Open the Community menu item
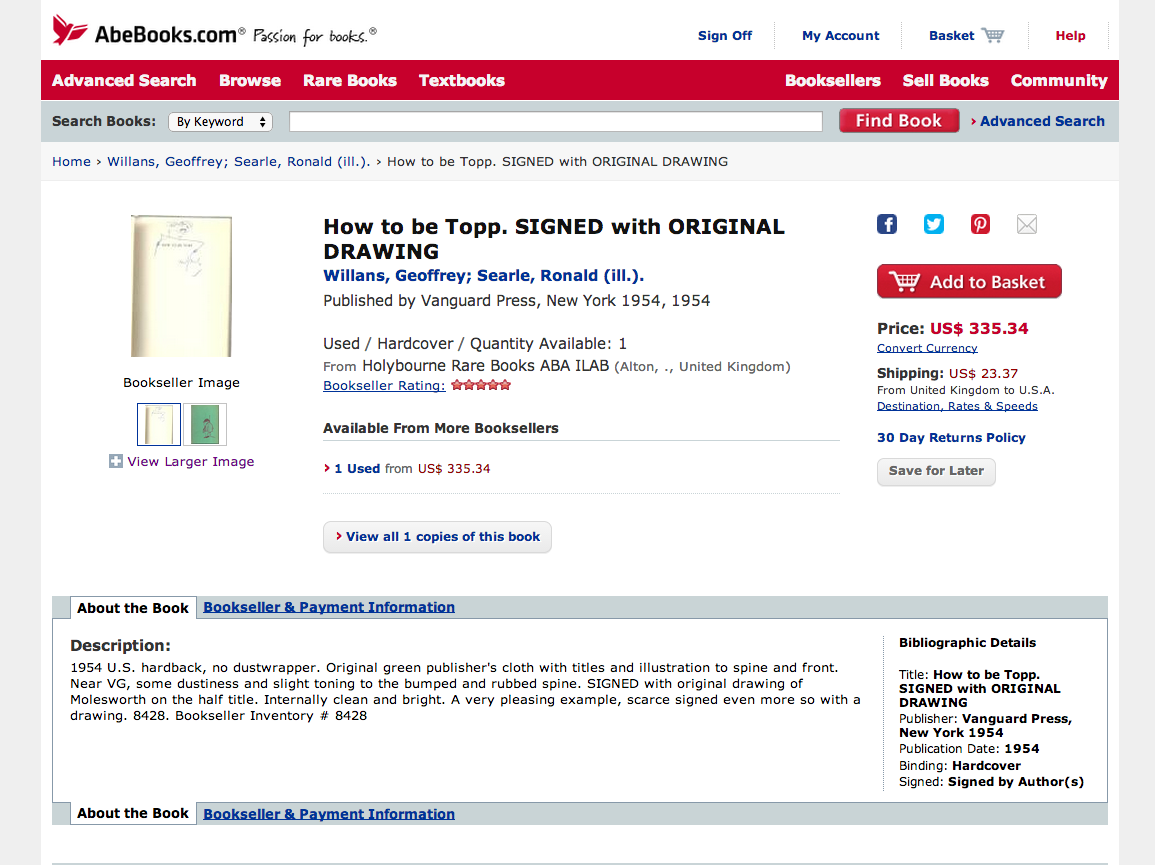1155x865 pixels. coord(1059,80)
